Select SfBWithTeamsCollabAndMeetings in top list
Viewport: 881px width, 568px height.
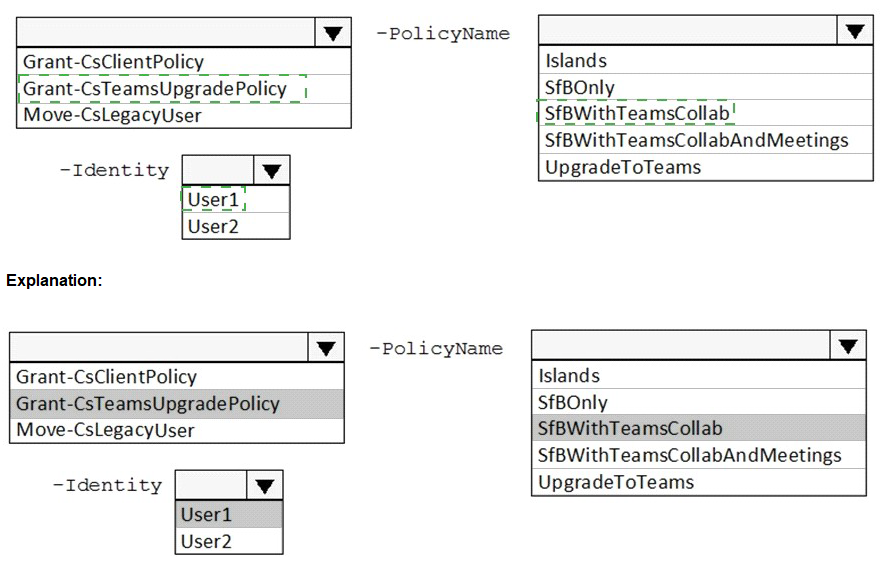point(696,140)
